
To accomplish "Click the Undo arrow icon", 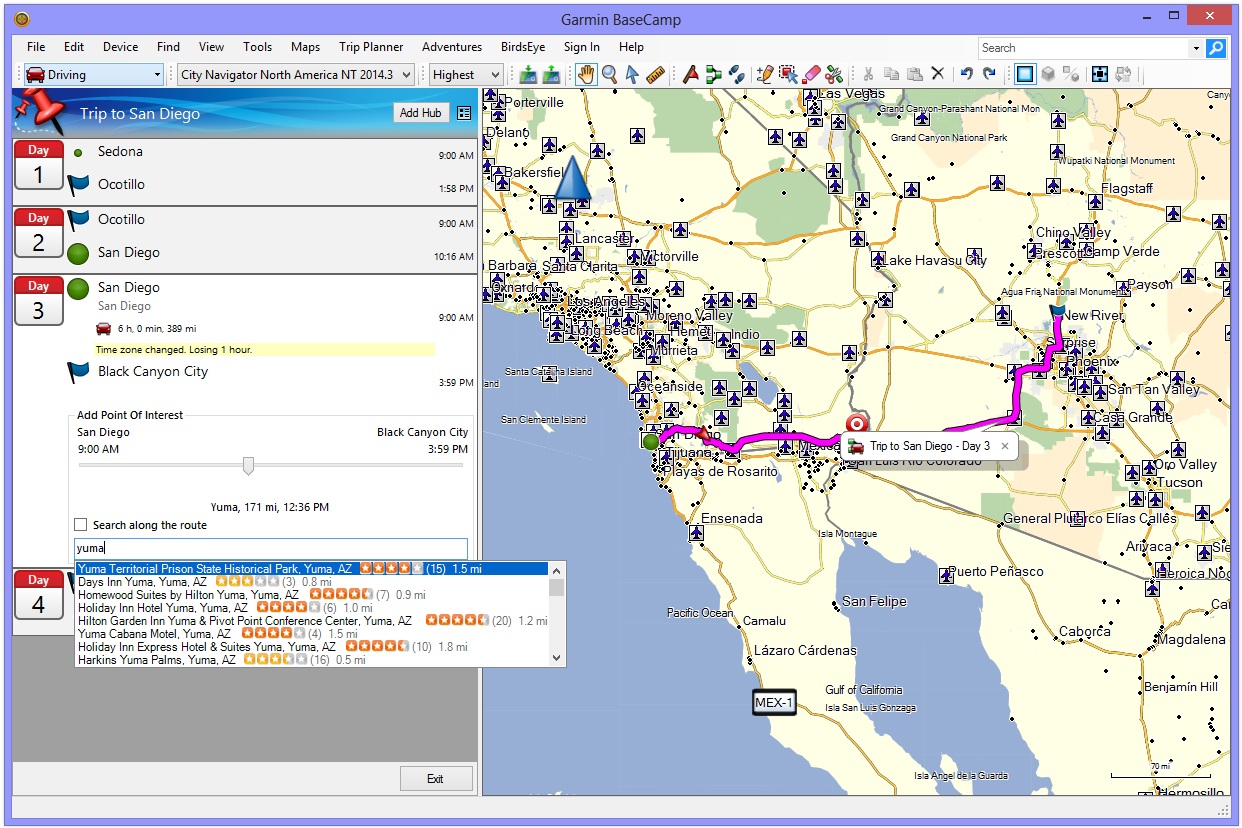I will point(966,74).
